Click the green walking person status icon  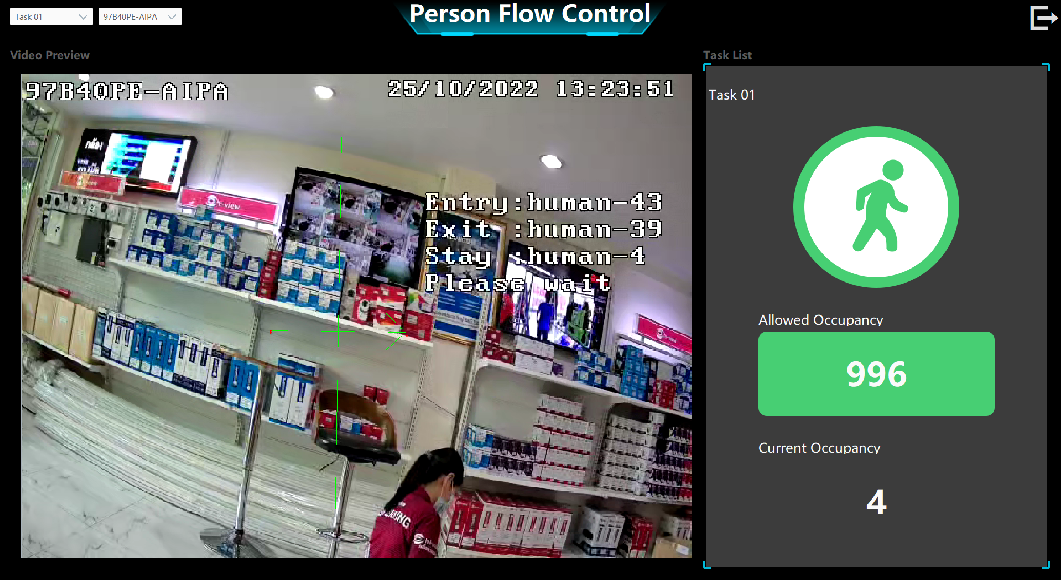(876, 206)
